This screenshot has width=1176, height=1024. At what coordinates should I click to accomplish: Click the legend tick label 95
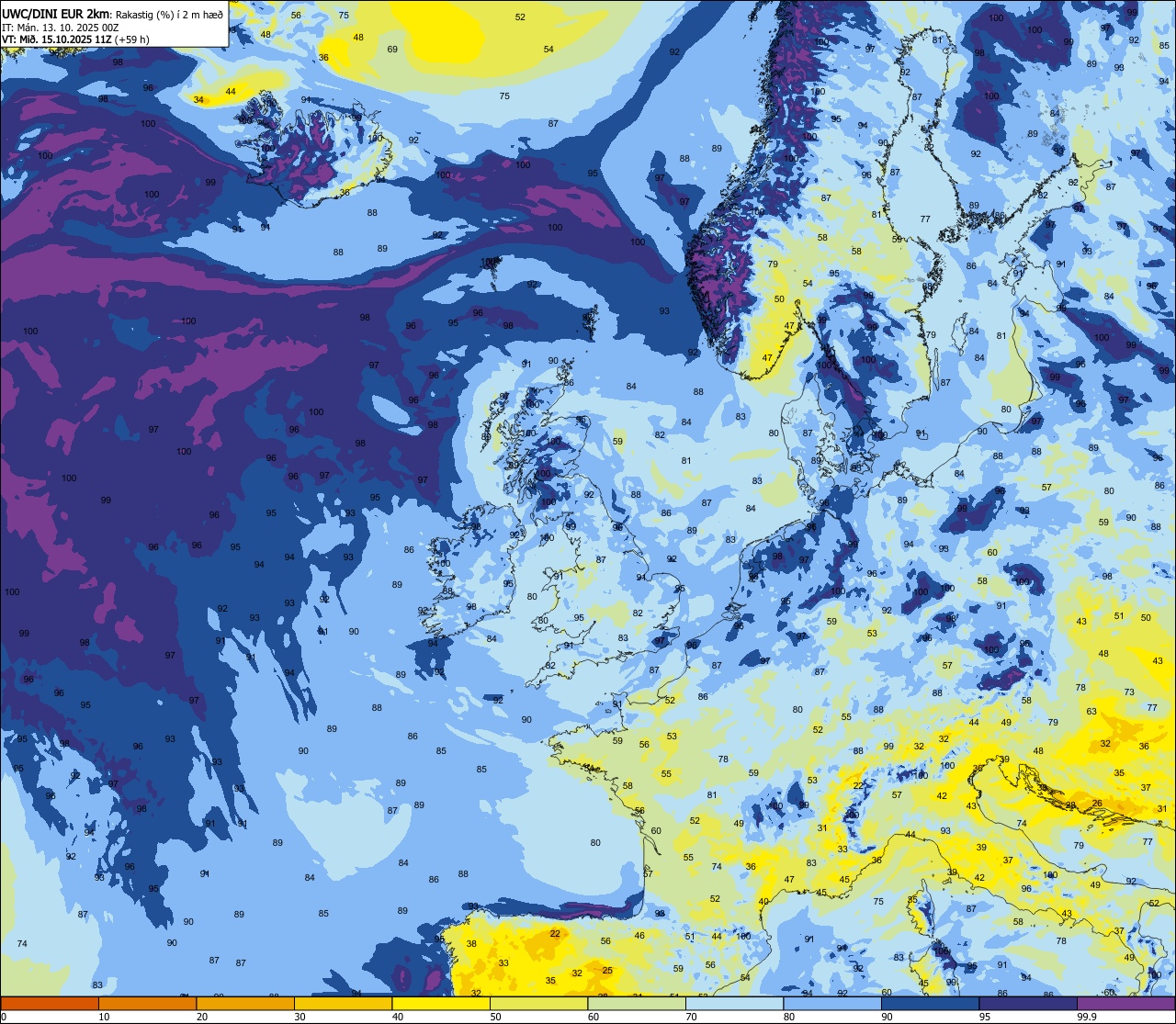[985, 1017]
